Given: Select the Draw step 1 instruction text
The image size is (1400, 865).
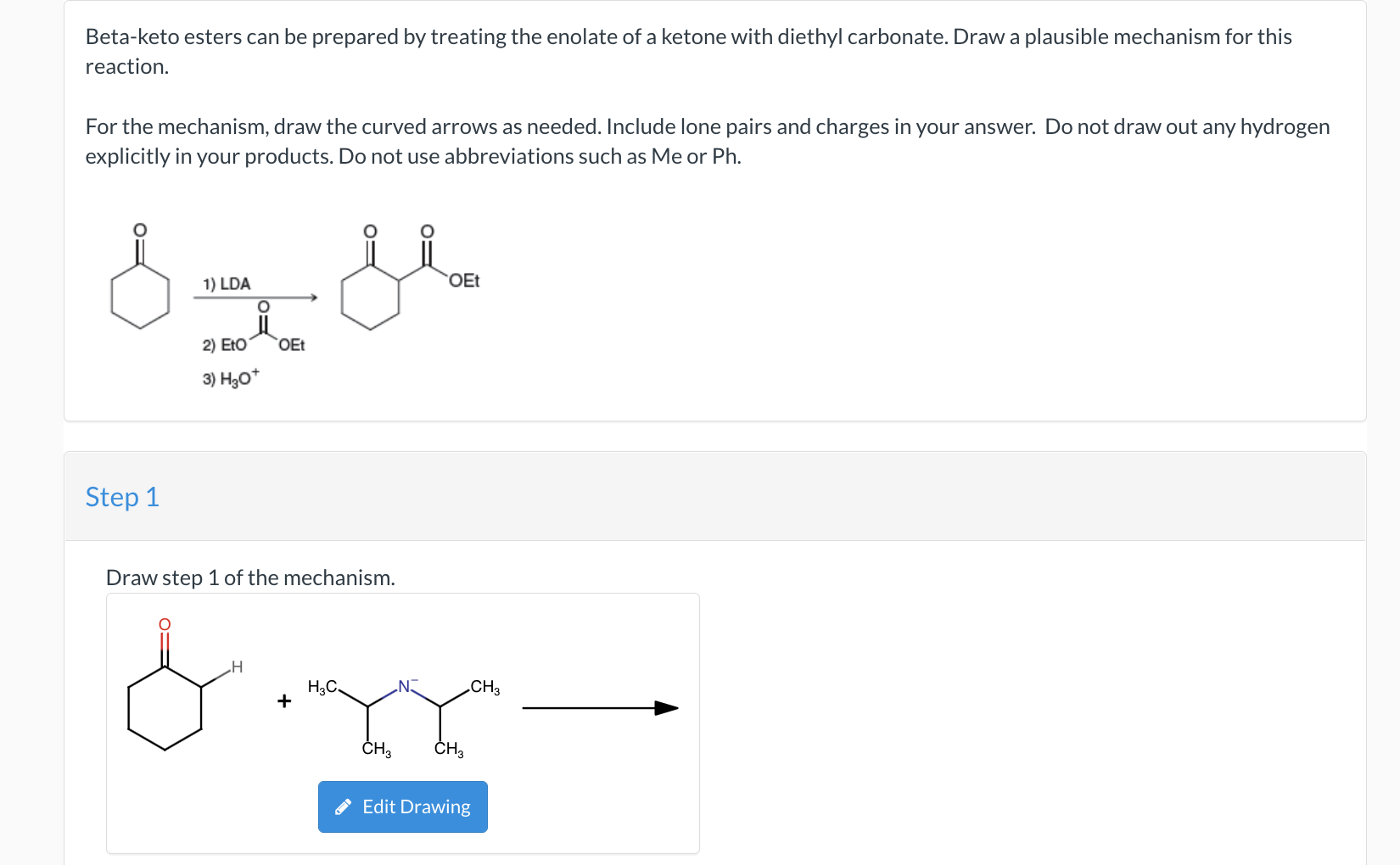Looking at the screenshot, I should click(250, 578).
